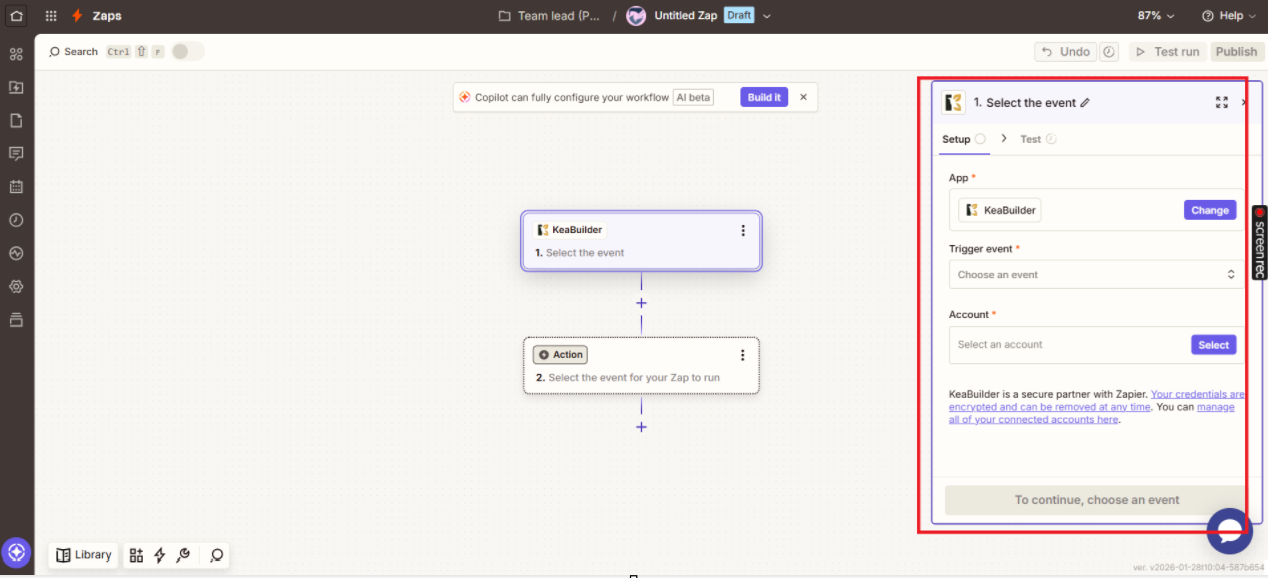Click the pencil icon to rename step
Image resolution: width=1268 pixels, height=578 pixels.
pyautogui.click(x=1085, y=103)
